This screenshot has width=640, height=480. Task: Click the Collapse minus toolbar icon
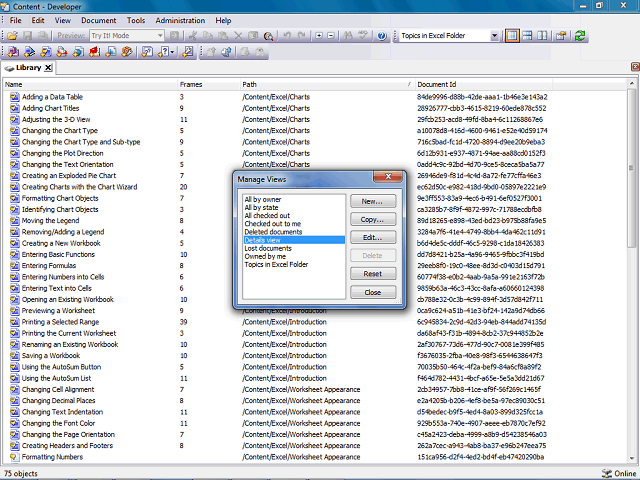pyautogui.click(x=331, y=36)
